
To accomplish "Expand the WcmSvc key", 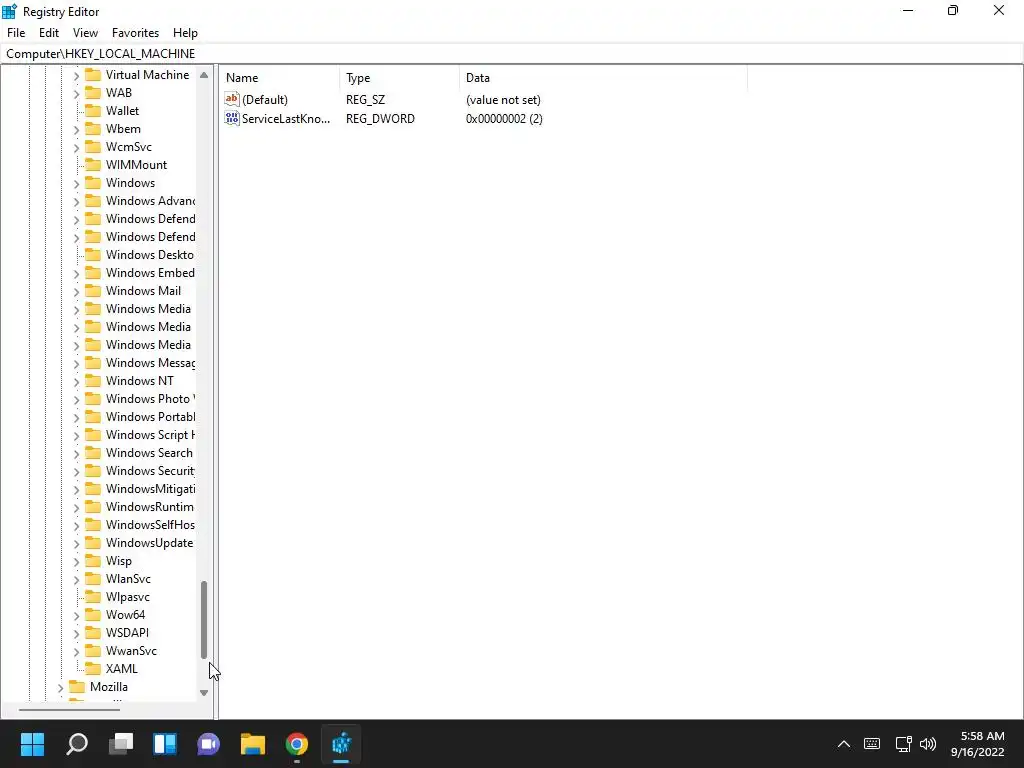I will [x=76, y=148].
